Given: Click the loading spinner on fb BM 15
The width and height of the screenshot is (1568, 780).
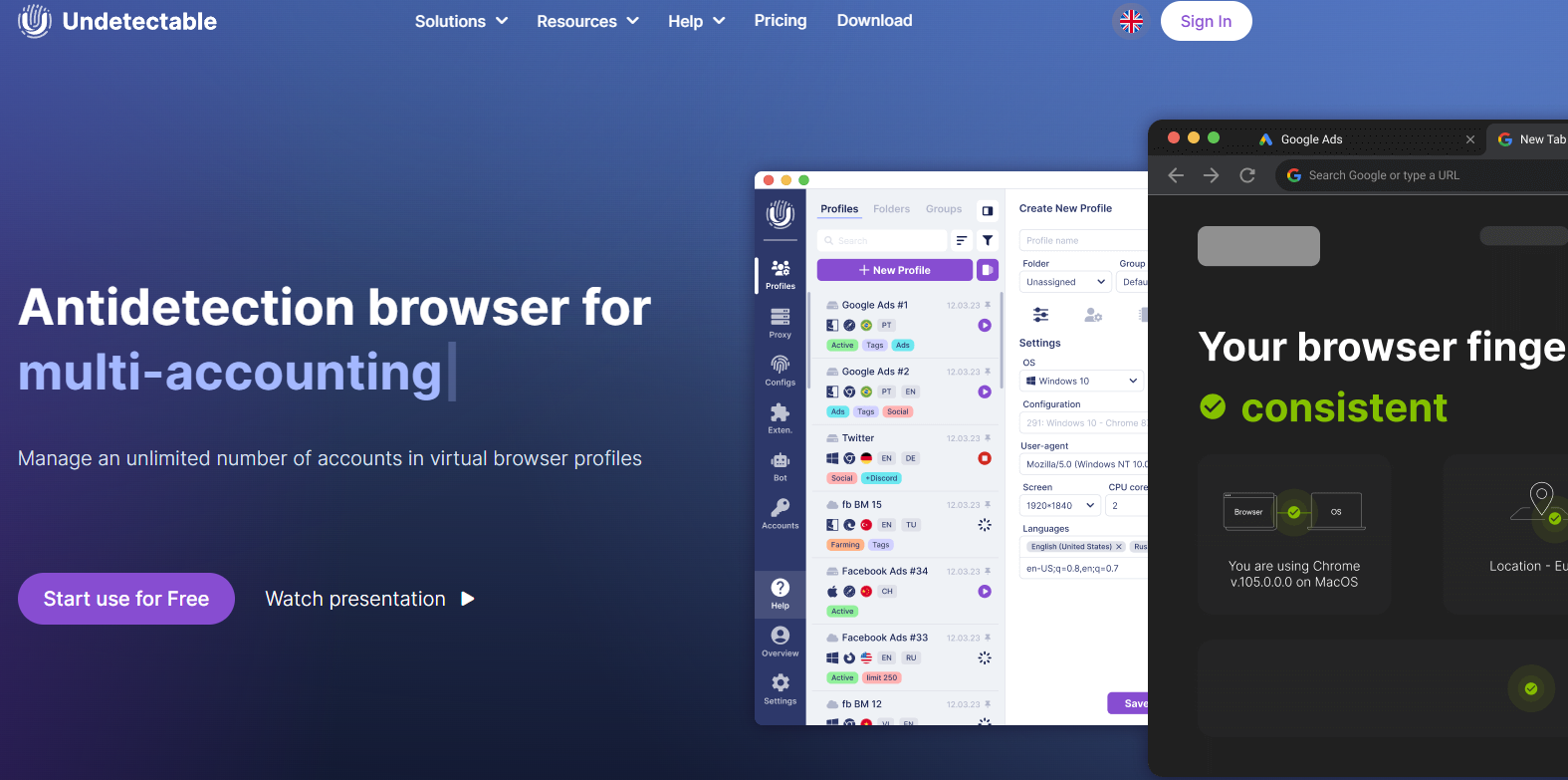Looking at the screenshot, I should point(985,525).
